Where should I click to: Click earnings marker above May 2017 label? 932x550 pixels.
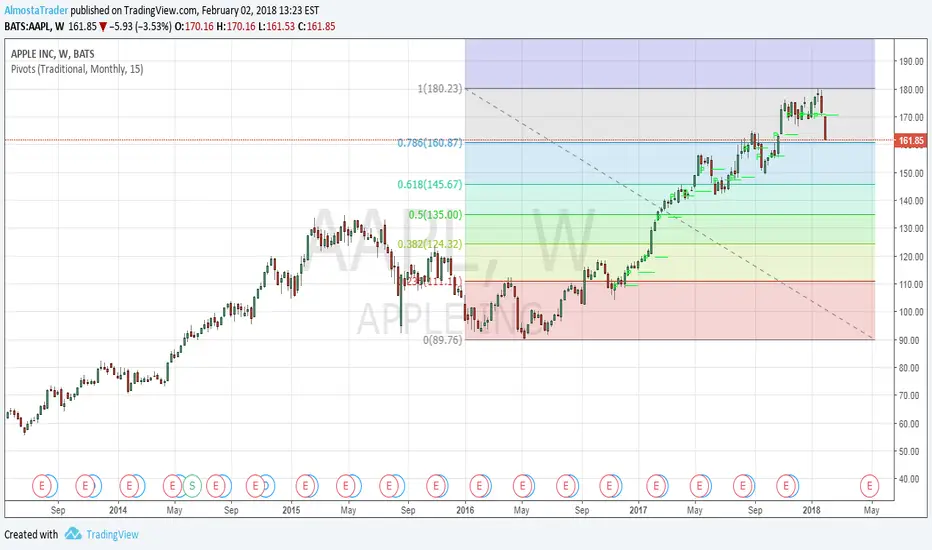point(700,486)
